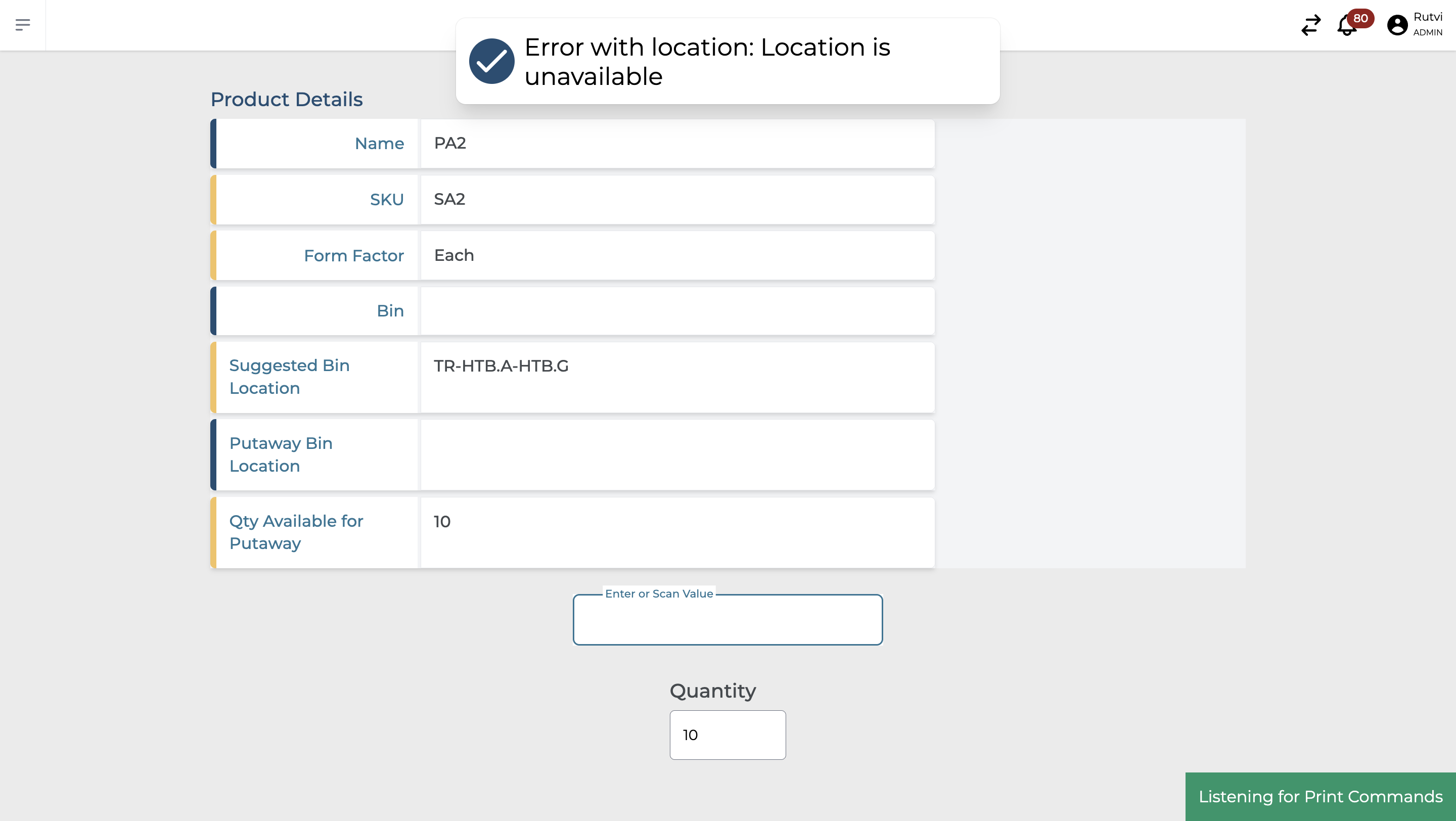Click Listening for Print Commands banner
1456x821 pixels.
coord(1321,796)
